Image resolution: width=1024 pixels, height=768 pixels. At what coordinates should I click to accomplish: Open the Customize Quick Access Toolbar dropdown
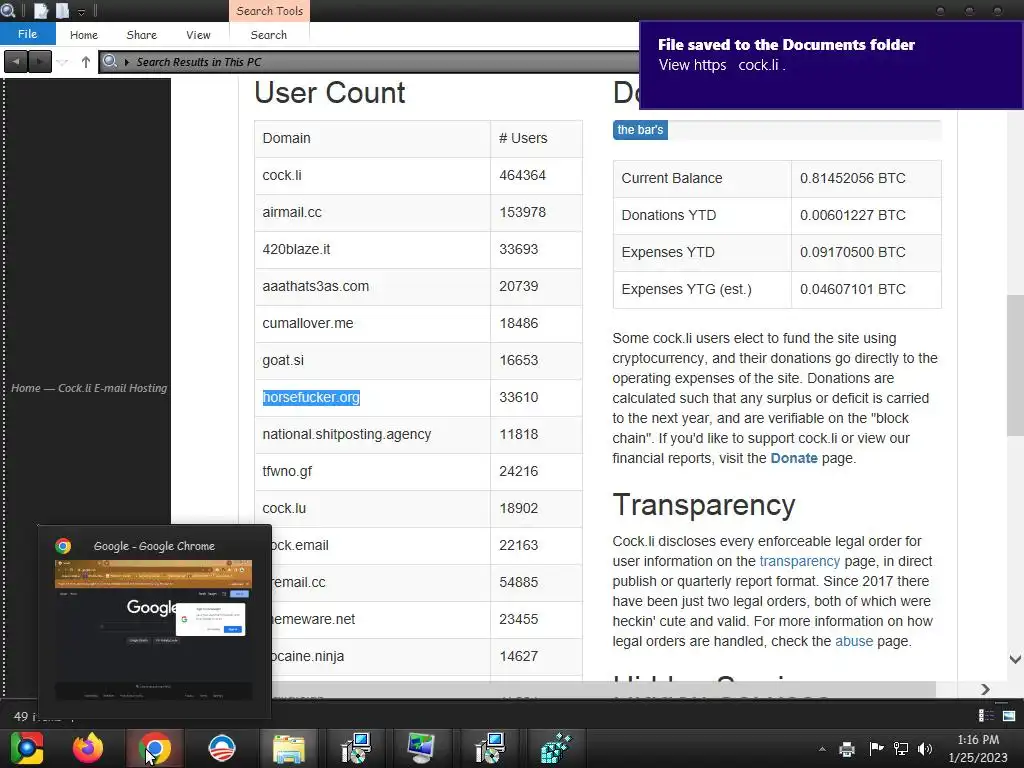(x=82, y=12)
